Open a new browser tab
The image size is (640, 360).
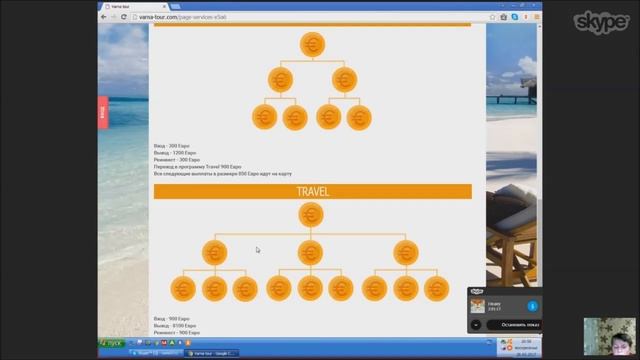tap(176, 6)
